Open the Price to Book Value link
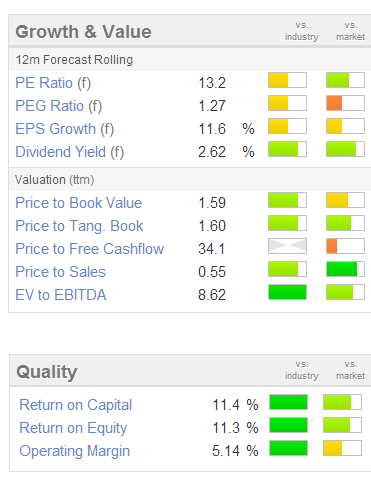 tap(79, 203)
